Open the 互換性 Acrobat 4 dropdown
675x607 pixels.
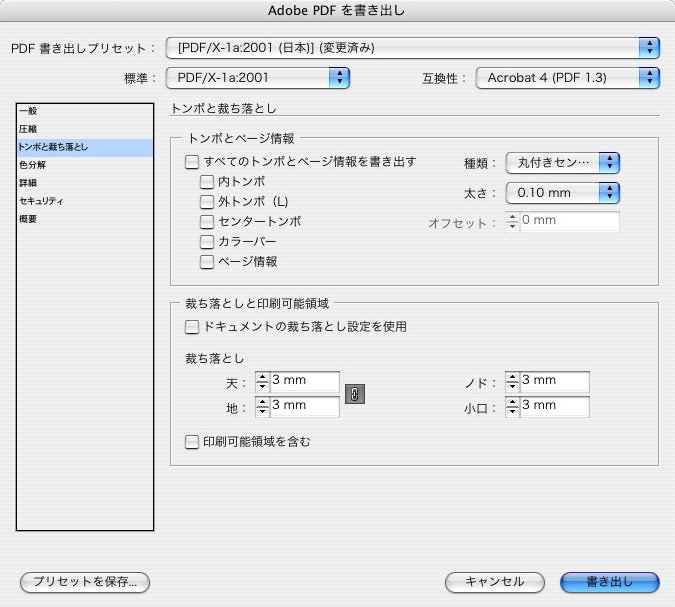(x=567, y=78)
